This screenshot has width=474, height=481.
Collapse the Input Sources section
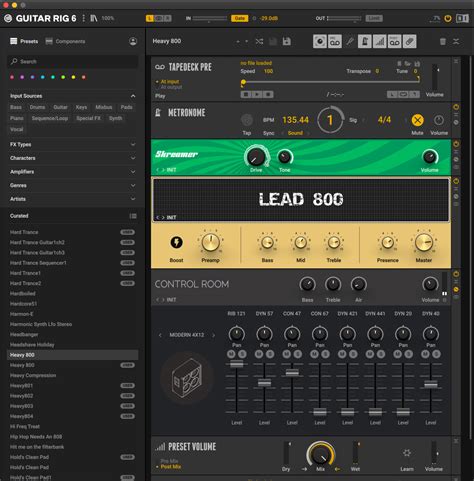[x=133, y=96]
